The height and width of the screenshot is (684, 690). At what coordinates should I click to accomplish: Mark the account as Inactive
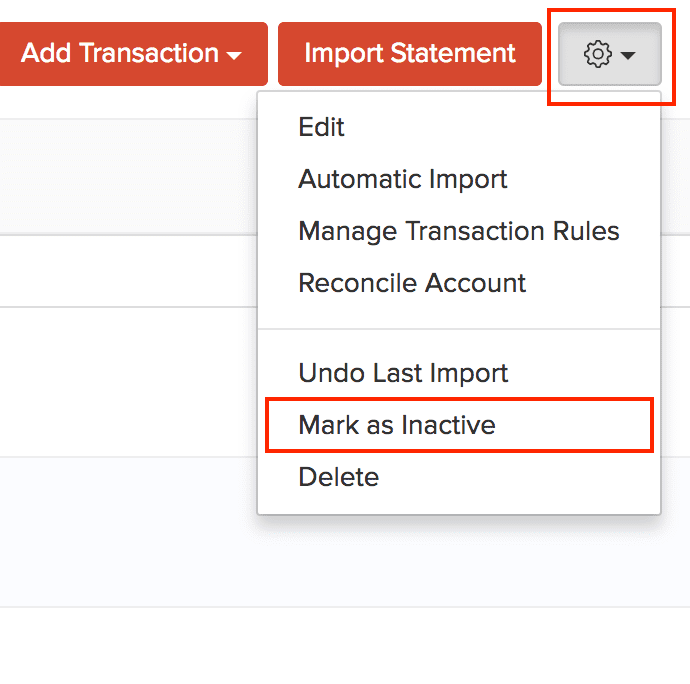[397, 425]
